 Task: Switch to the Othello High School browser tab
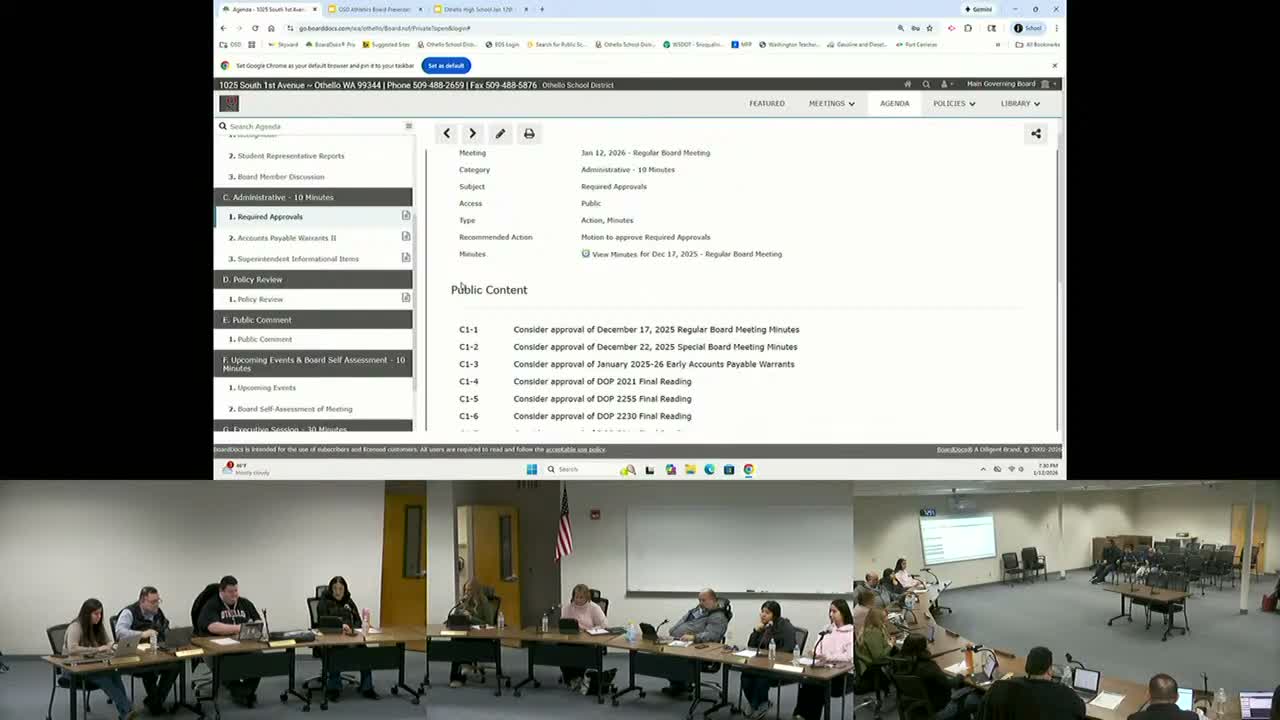[480, 9]
